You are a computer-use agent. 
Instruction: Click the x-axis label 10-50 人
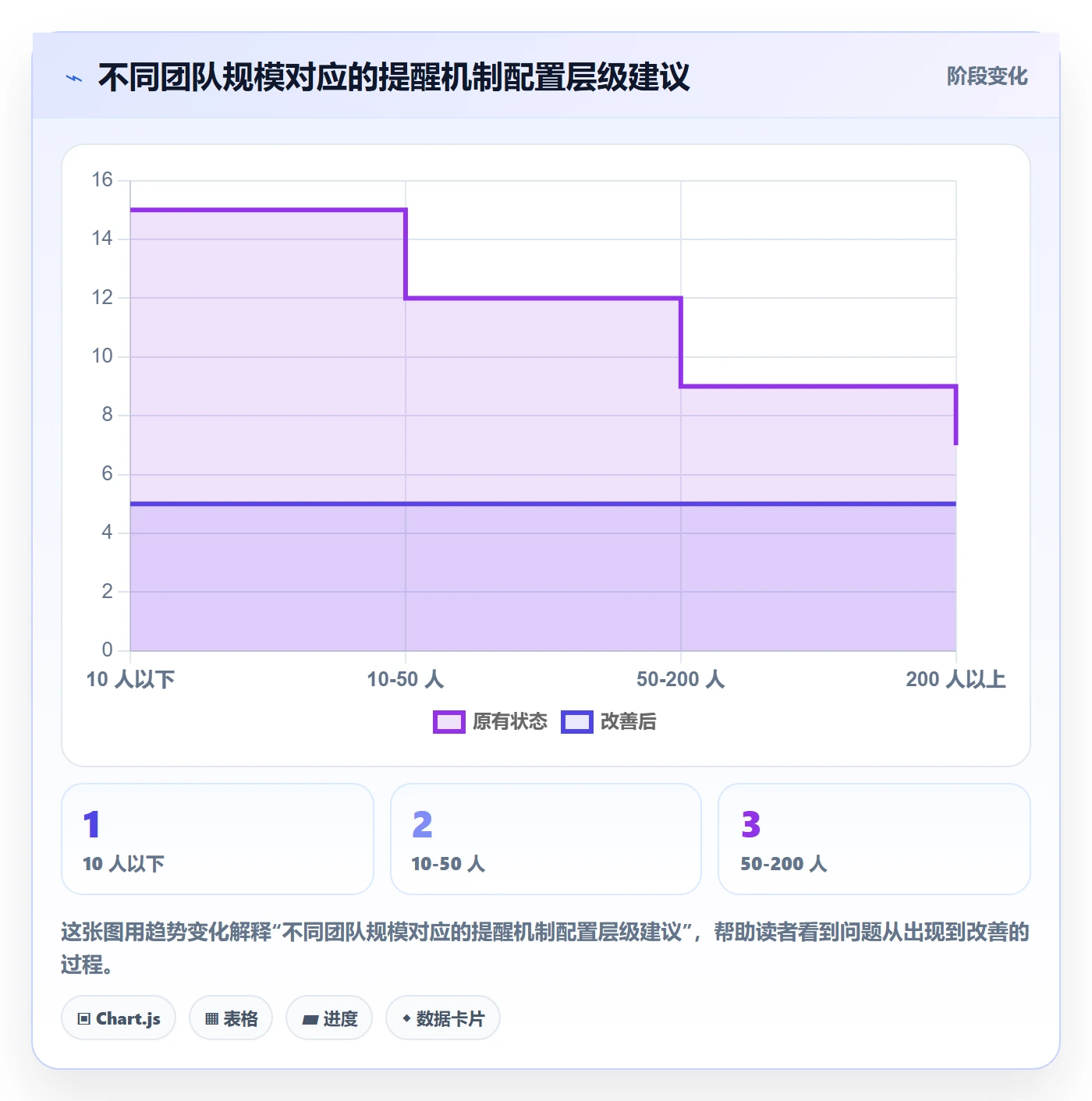(406, 679)
